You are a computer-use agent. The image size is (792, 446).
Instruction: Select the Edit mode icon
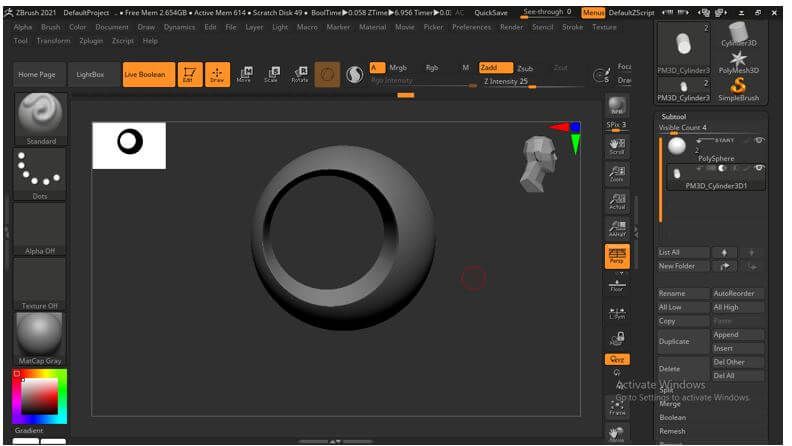(x=190, y=74)
